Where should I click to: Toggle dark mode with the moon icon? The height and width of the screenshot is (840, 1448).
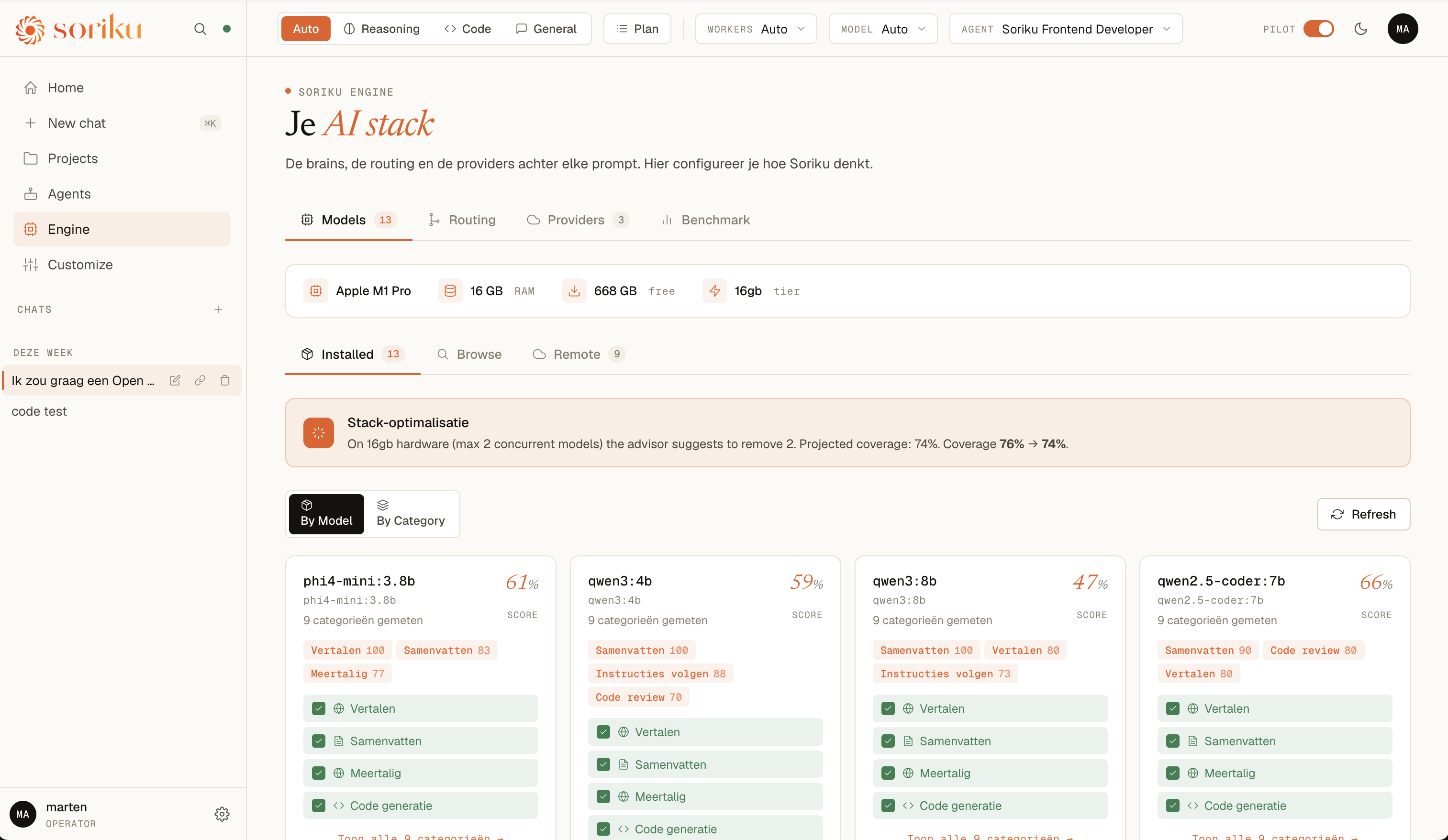(1360, 29)
